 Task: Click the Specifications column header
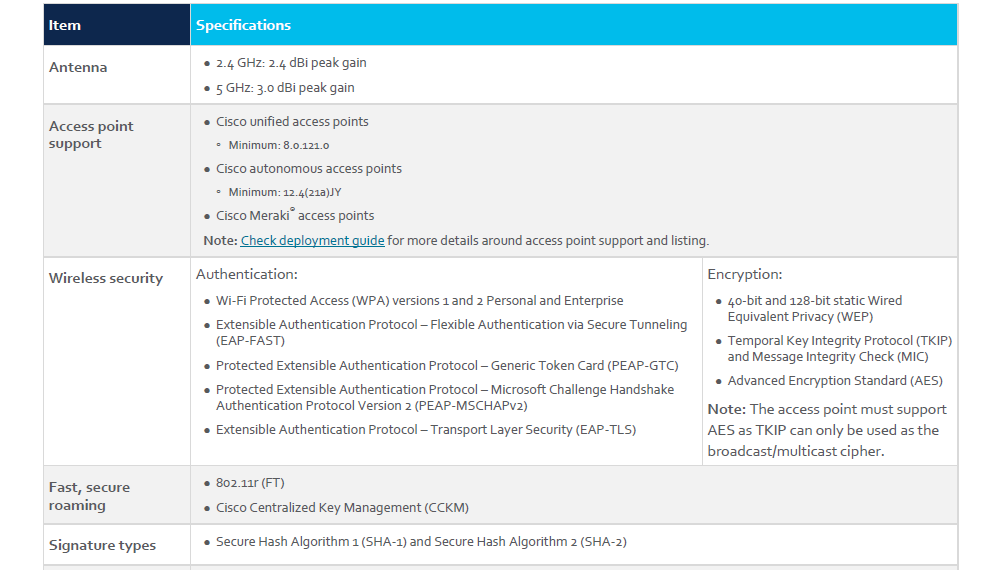(243, 25)
